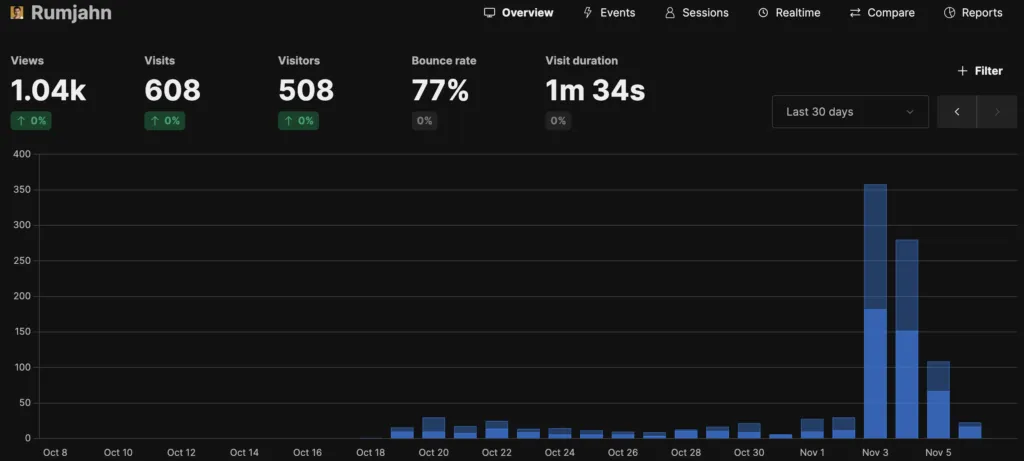
Task: Open the Last 30 days dropdown
Action: 849,112
